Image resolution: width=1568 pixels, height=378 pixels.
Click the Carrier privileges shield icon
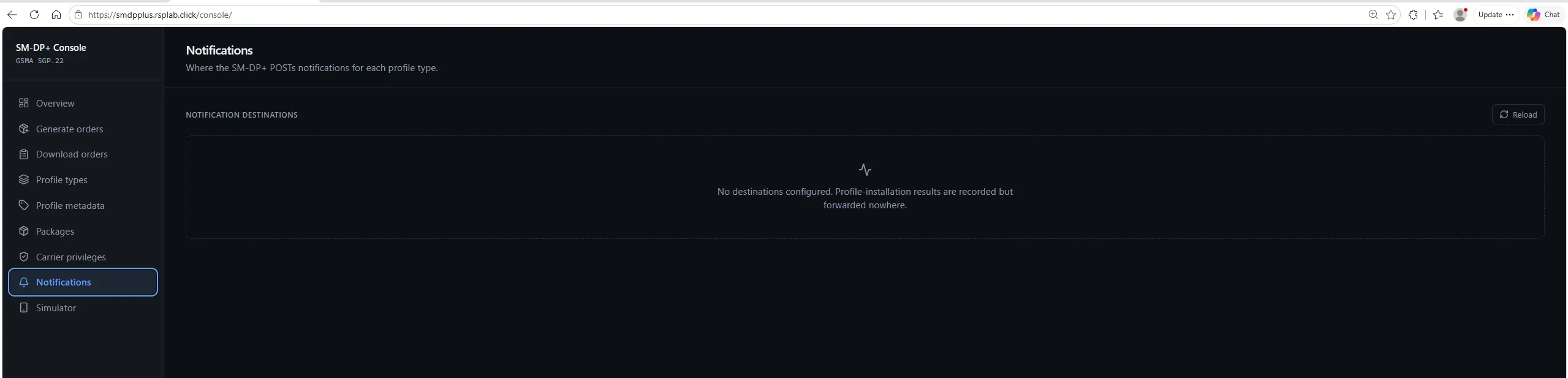(24, 257)
